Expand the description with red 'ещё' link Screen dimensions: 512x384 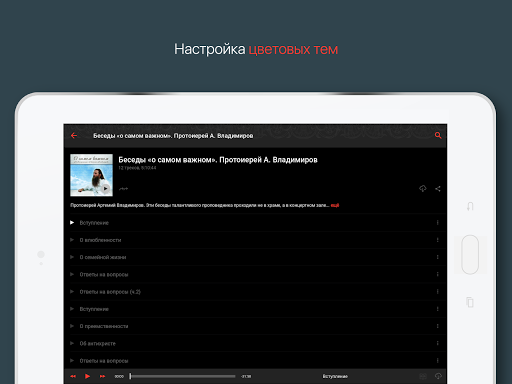coord(335,205)
